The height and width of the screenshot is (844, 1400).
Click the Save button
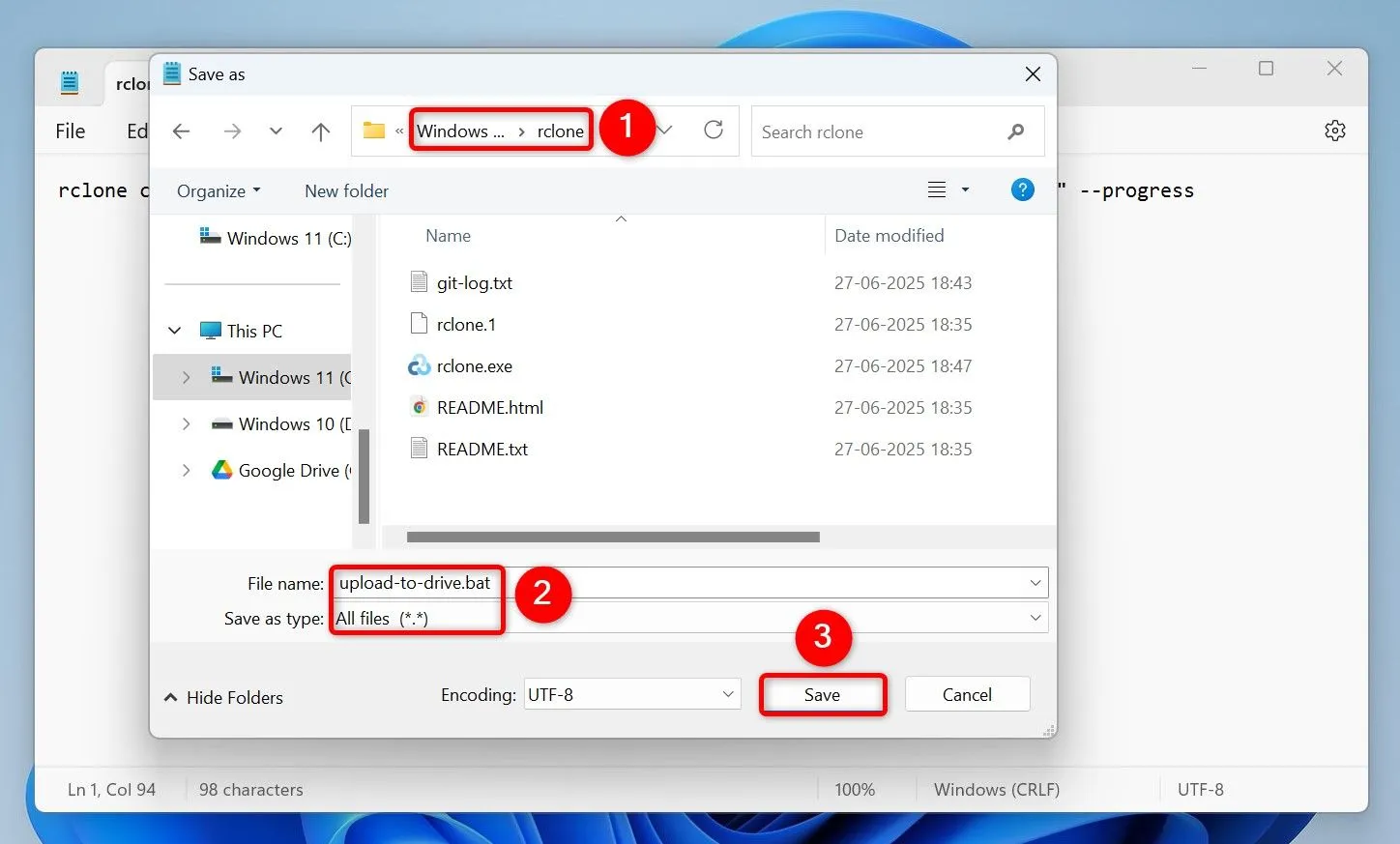tap(822, 694)
